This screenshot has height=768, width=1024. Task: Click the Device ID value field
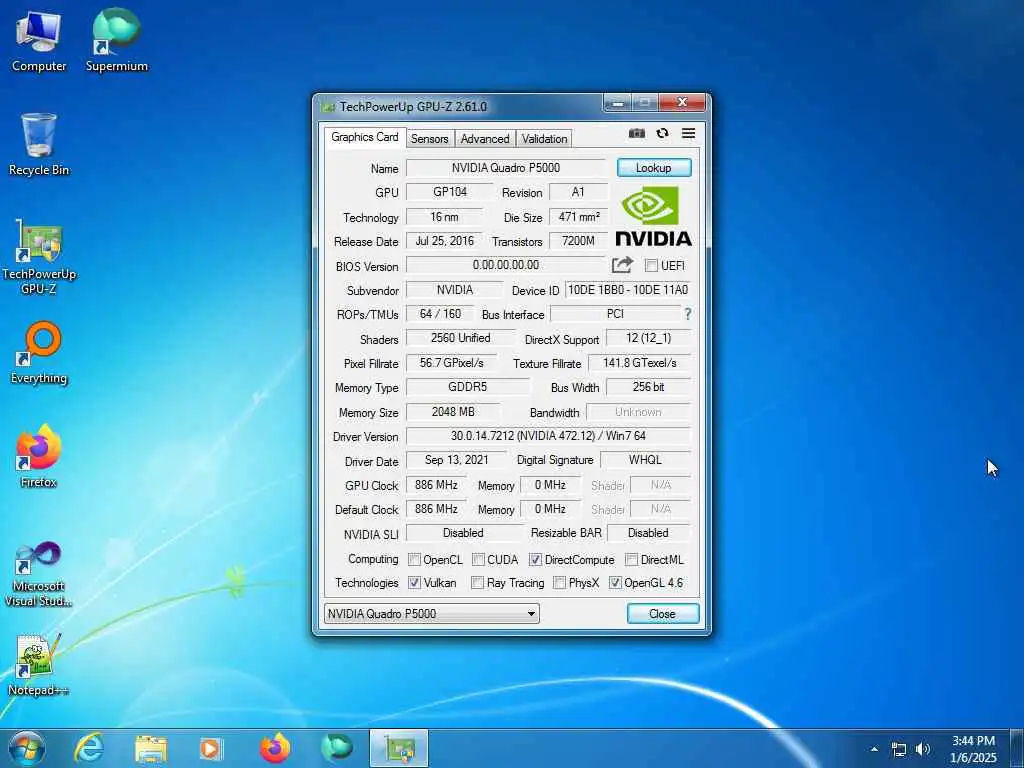[628, 290]
